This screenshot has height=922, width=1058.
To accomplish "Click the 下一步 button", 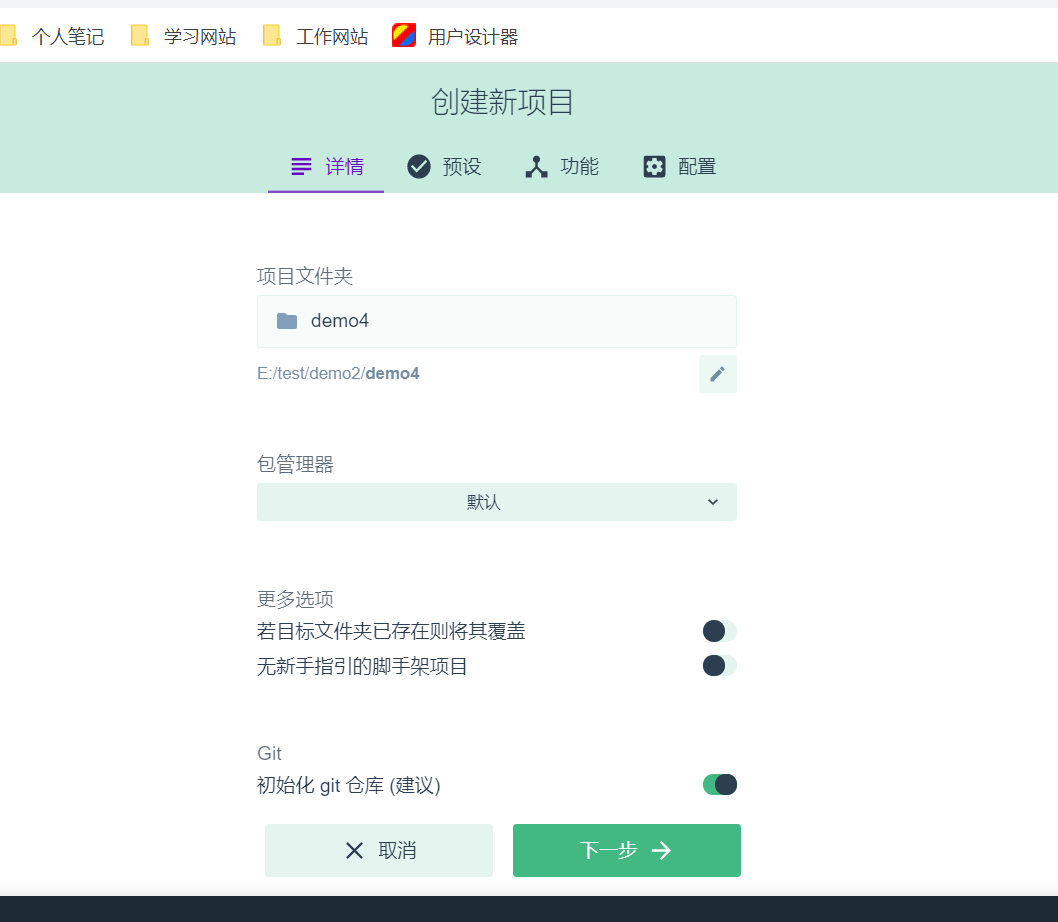I will point(627,850).
